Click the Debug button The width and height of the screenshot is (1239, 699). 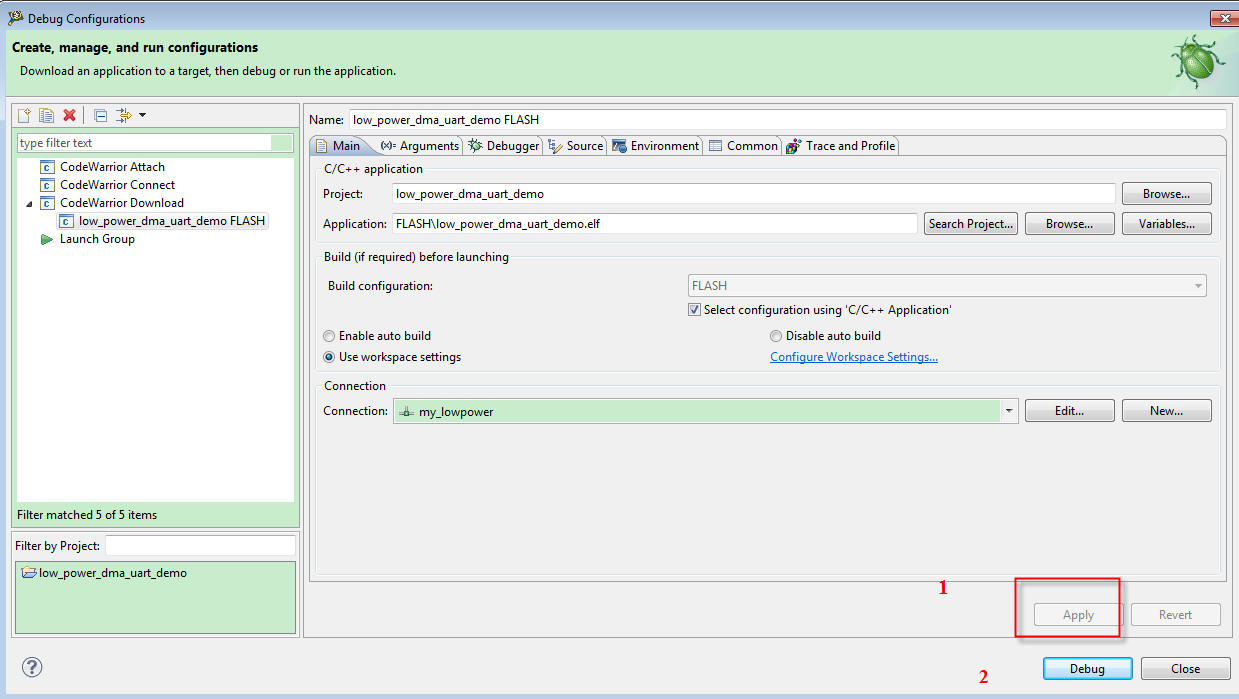tap(1087, 669)
